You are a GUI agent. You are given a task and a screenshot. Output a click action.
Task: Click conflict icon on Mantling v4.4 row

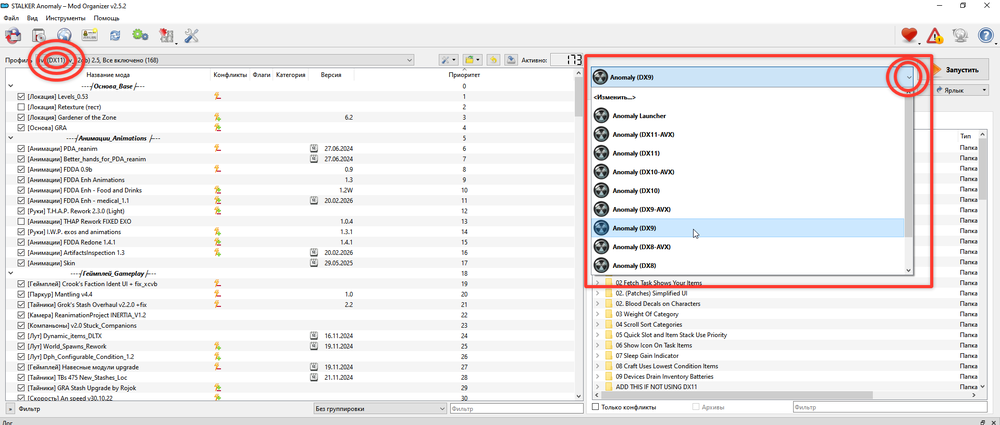217,294
